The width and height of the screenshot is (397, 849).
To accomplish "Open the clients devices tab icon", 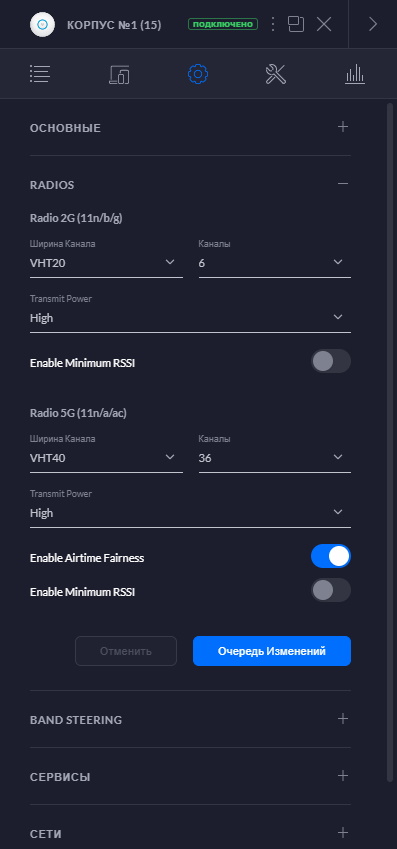I will pos(119,74).
